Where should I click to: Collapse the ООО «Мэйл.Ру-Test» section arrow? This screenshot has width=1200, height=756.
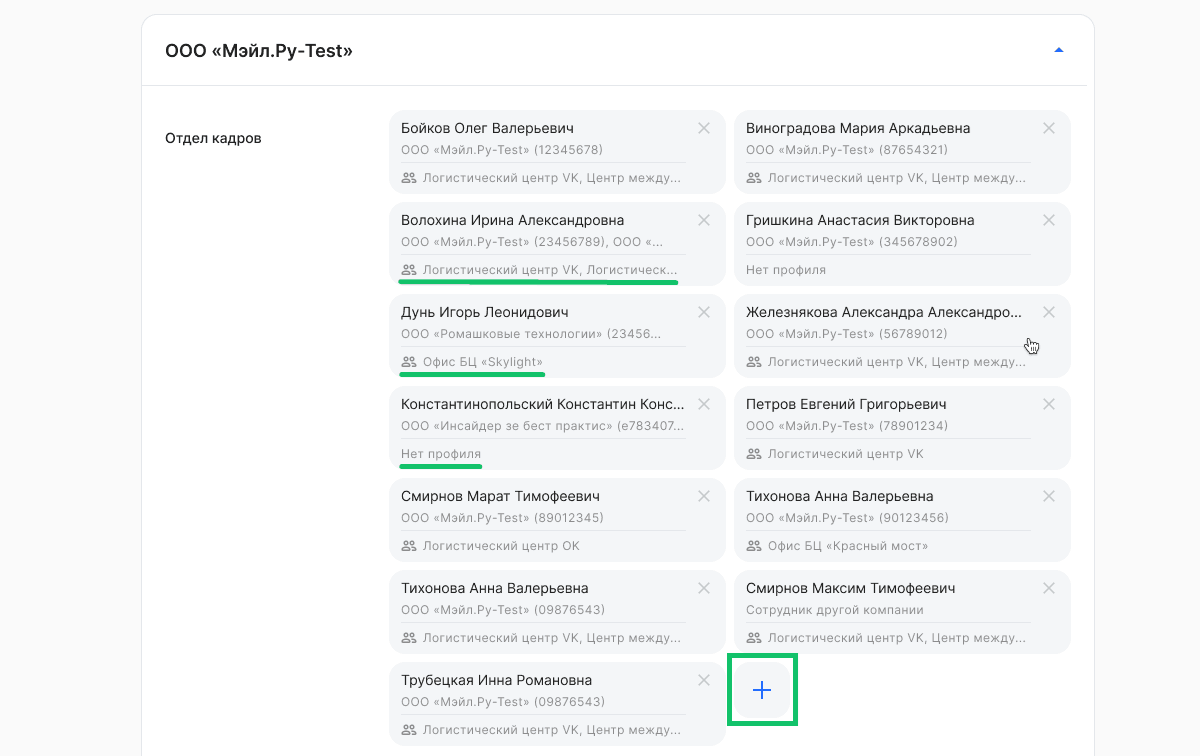click(x=1059, y=50)
